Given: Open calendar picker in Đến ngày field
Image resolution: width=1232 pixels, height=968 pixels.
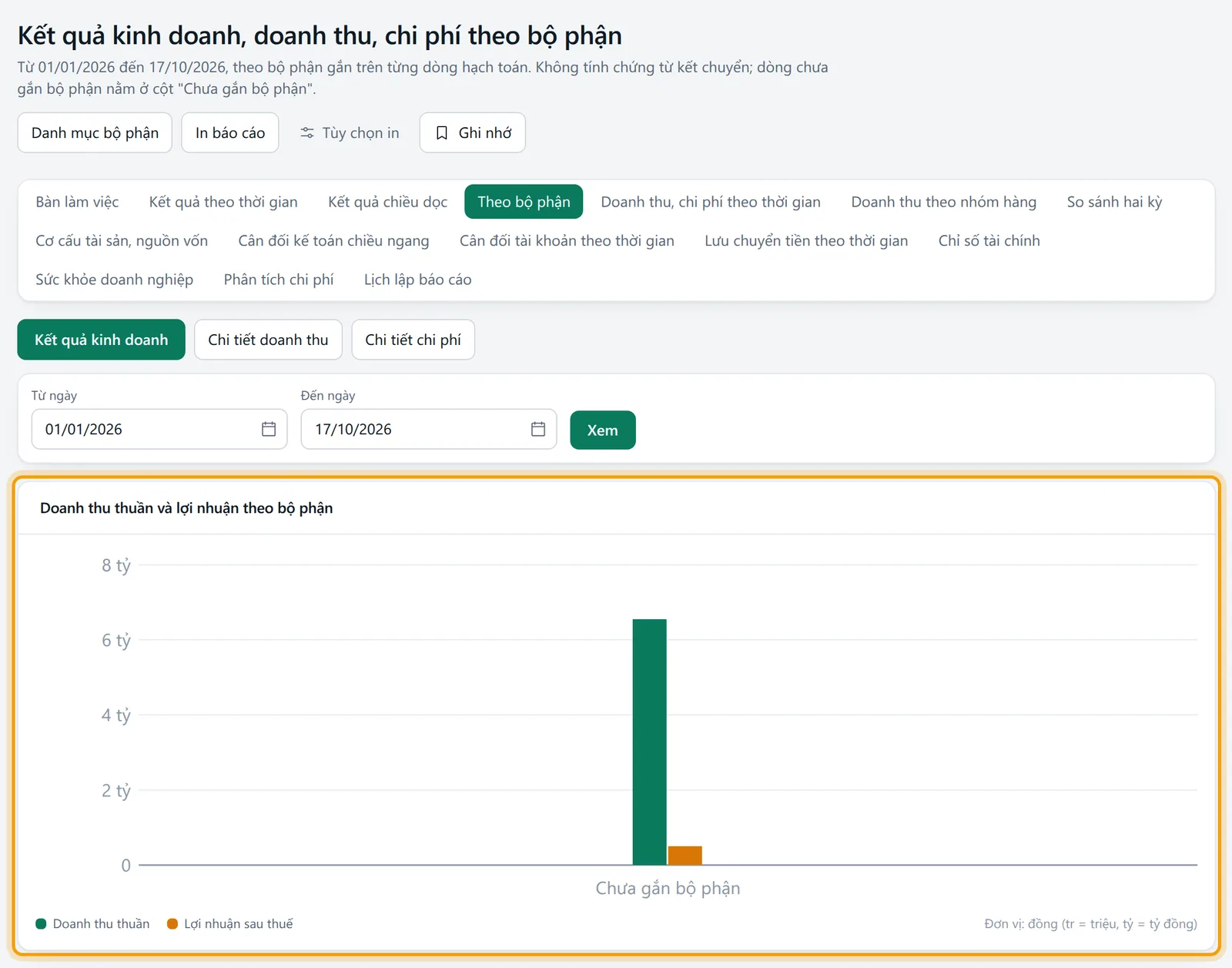Looking at the screenshot, I should [538, 429].
